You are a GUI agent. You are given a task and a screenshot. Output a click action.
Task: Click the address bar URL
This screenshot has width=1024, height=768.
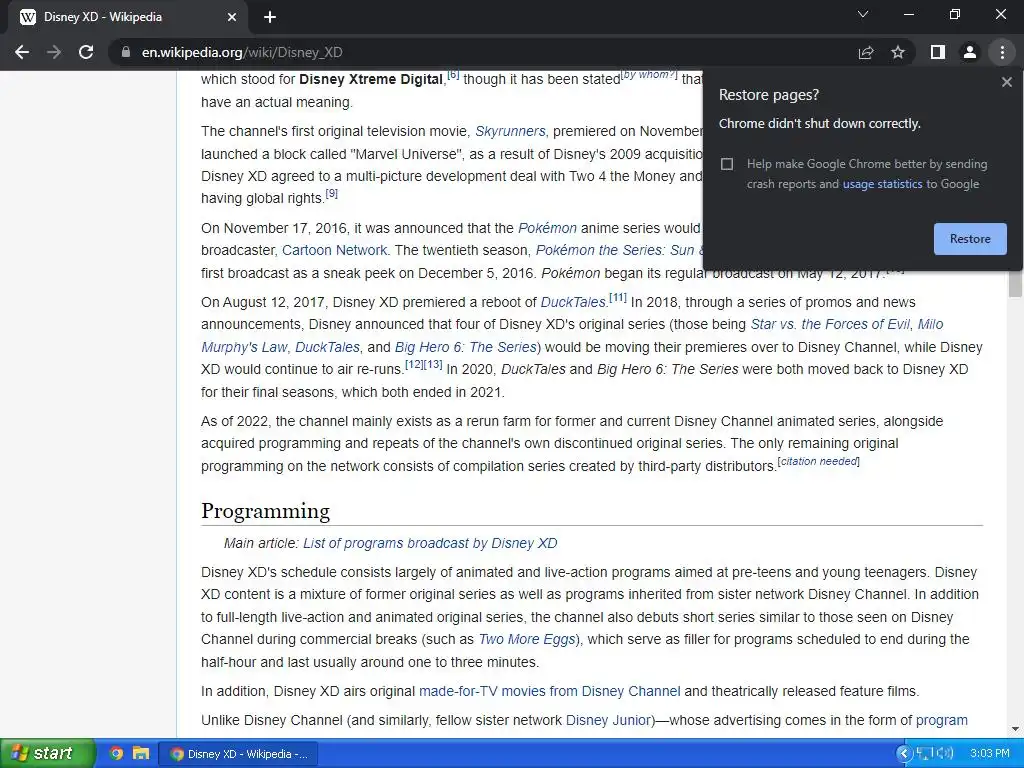coord(242,52)
